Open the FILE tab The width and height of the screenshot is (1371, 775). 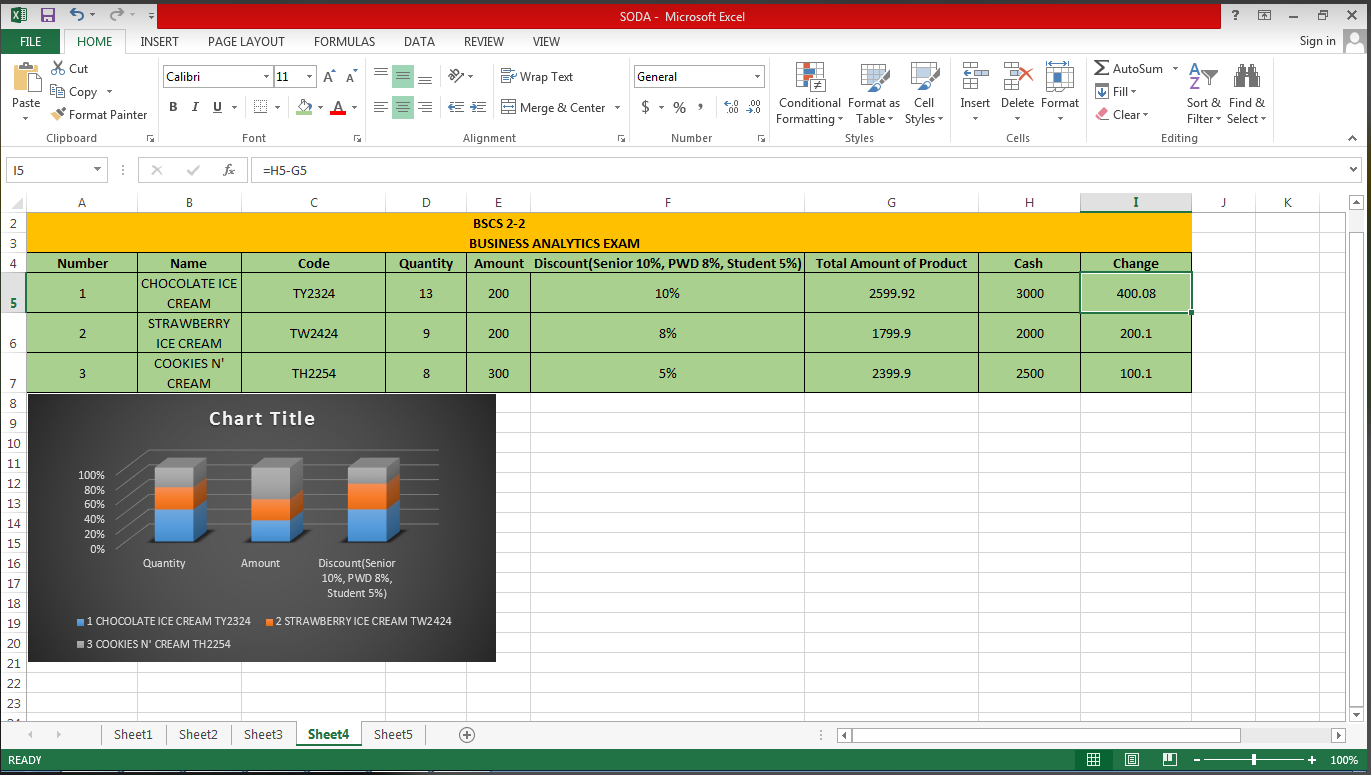point(30,41)
